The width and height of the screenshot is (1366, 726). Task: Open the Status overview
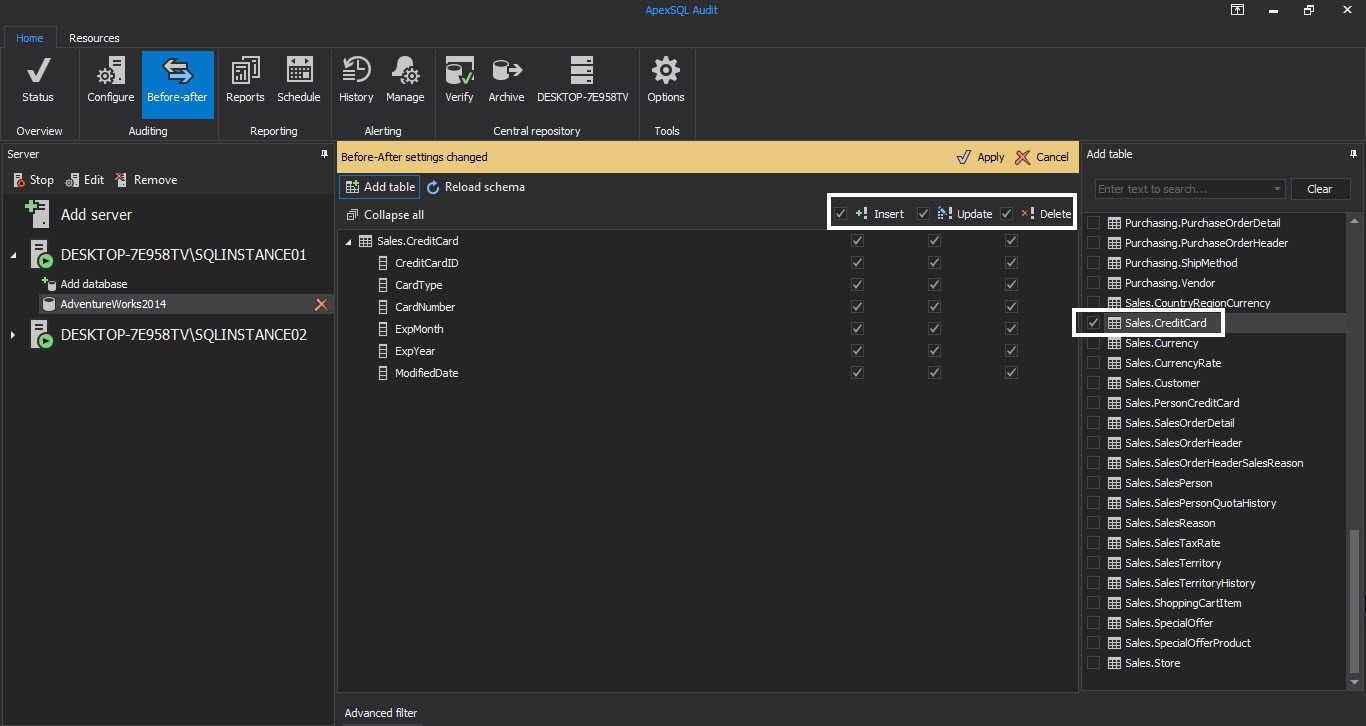coord(38,81)
